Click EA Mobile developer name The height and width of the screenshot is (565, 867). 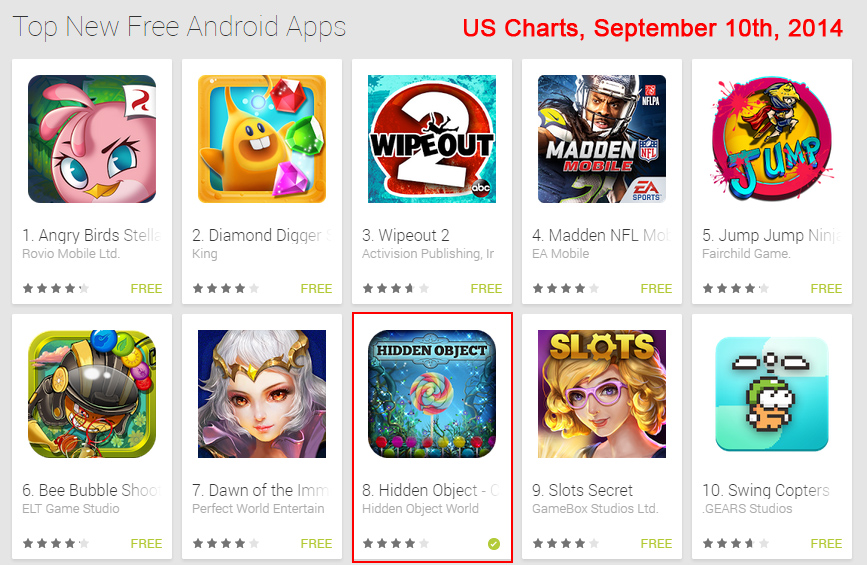560,254
